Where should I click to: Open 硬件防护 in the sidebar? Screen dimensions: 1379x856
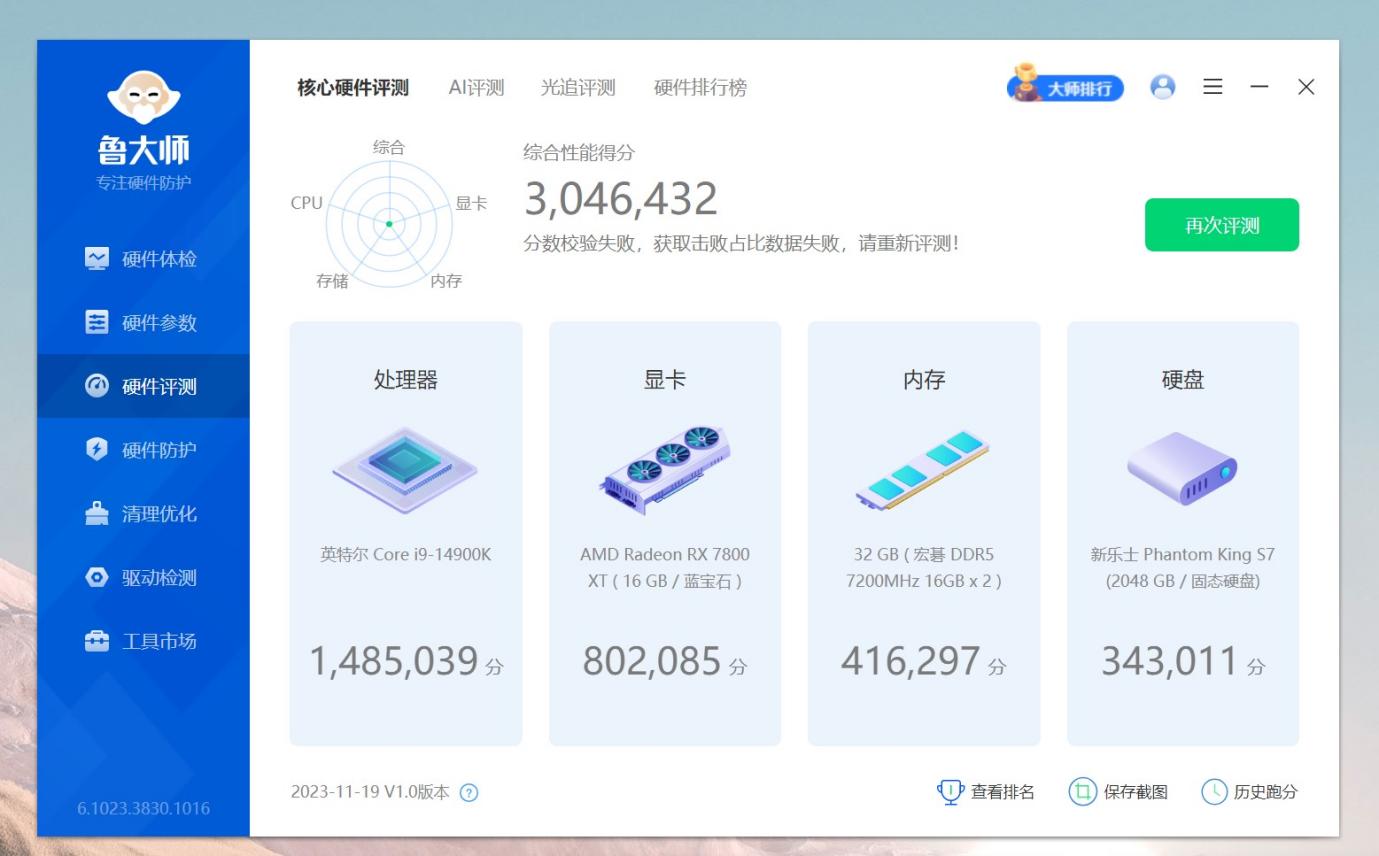tap(143, 450)
